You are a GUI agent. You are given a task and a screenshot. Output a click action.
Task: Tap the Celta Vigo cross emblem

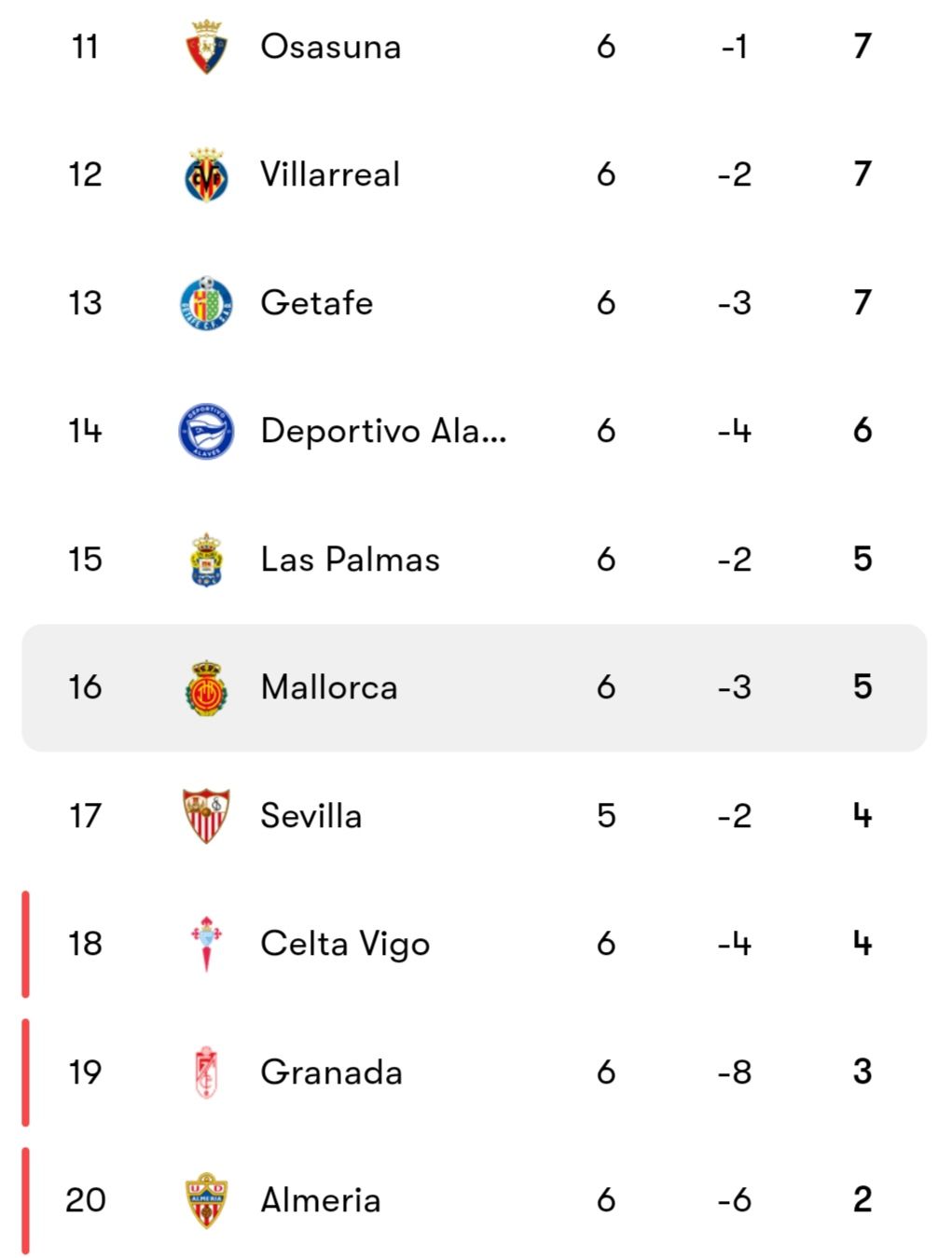(x=206, y=944)
